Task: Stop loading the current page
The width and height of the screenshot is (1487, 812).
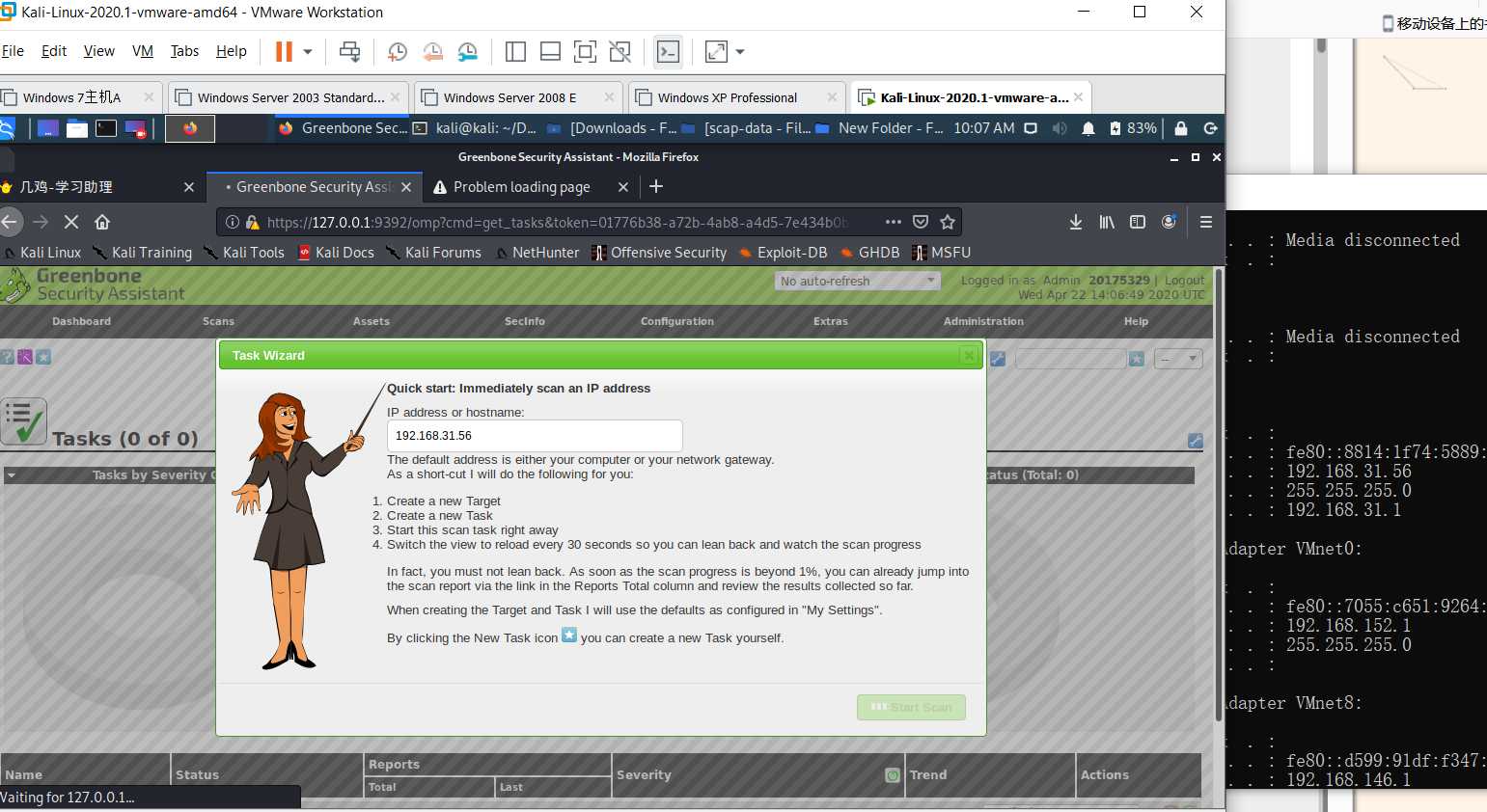Action: pos(70,222)
